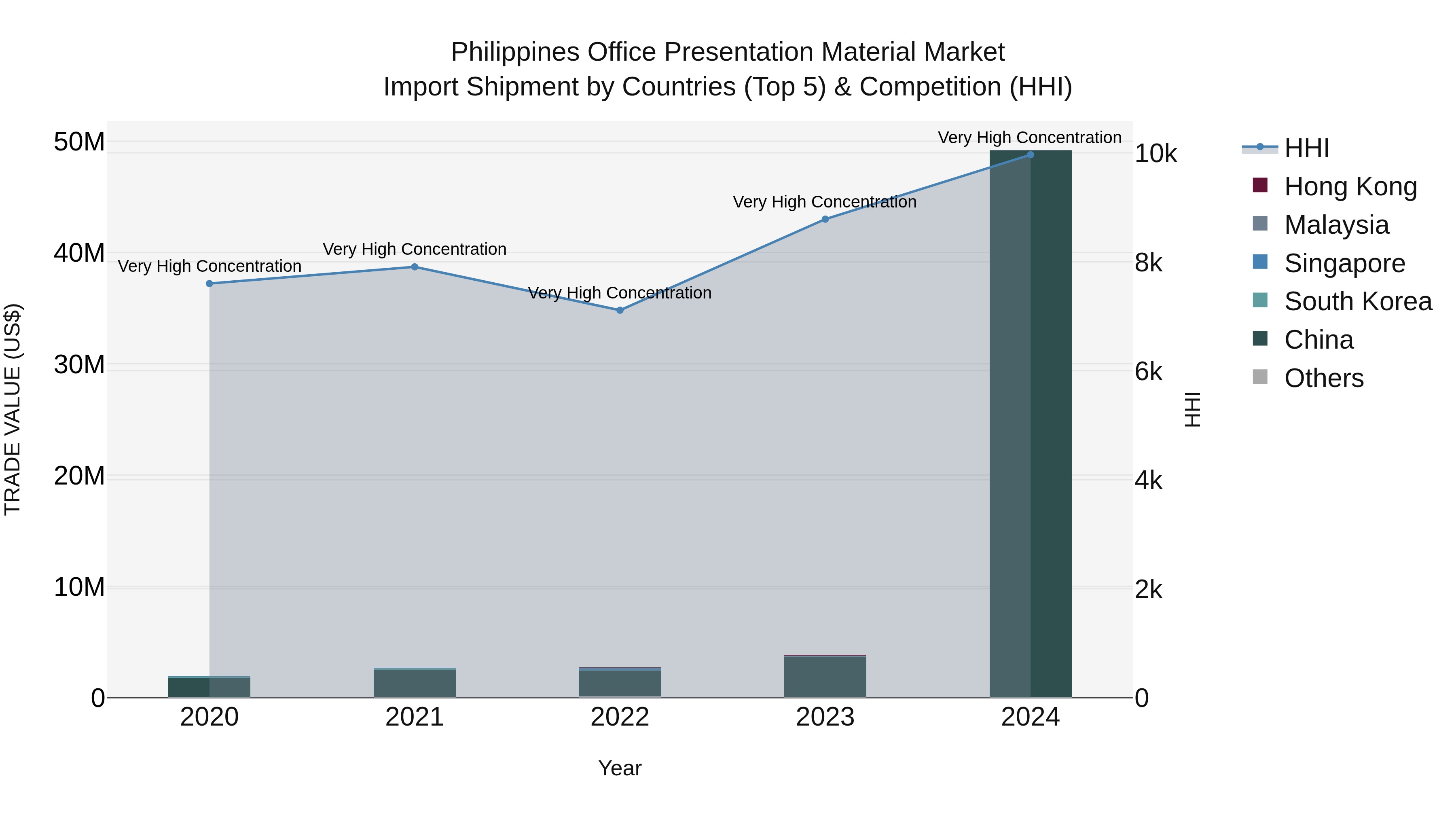
Task: Toggle the Others legend entry
Action: pyautogui.click(x=1308, y=378)
